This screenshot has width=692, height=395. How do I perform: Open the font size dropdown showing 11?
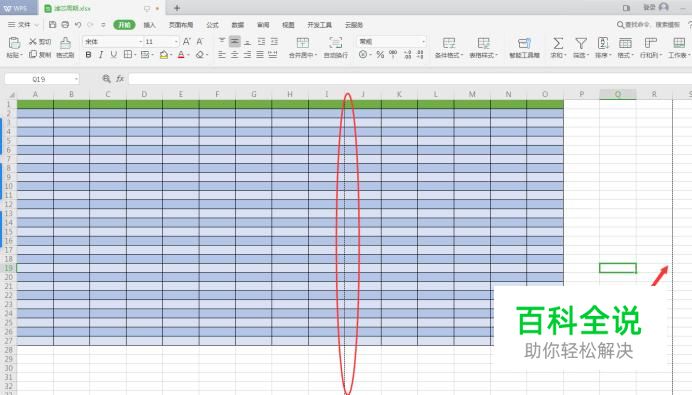tap(176, 41)
